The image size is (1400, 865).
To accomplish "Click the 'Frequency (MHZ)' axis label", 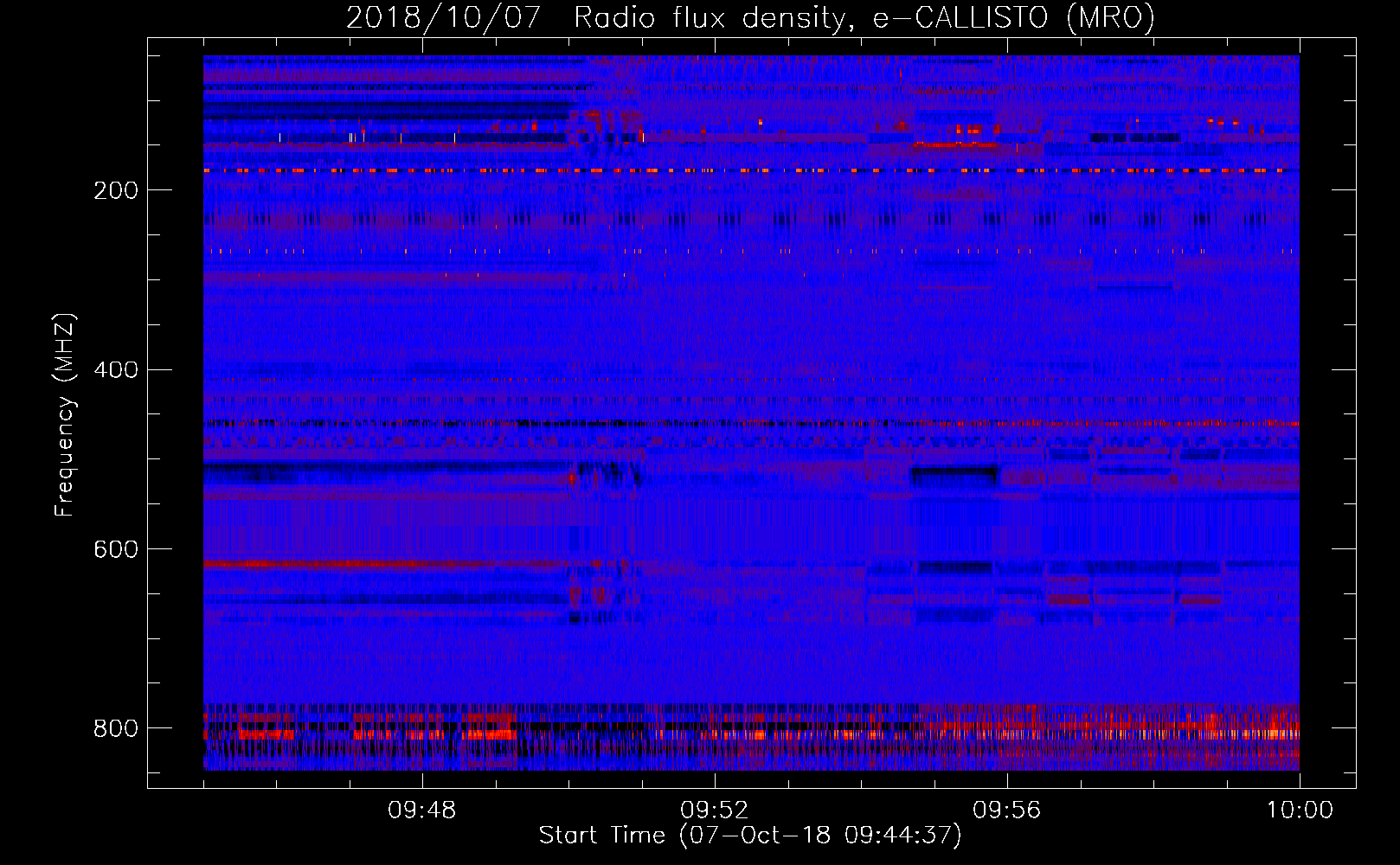I will (x=64, y=414).
